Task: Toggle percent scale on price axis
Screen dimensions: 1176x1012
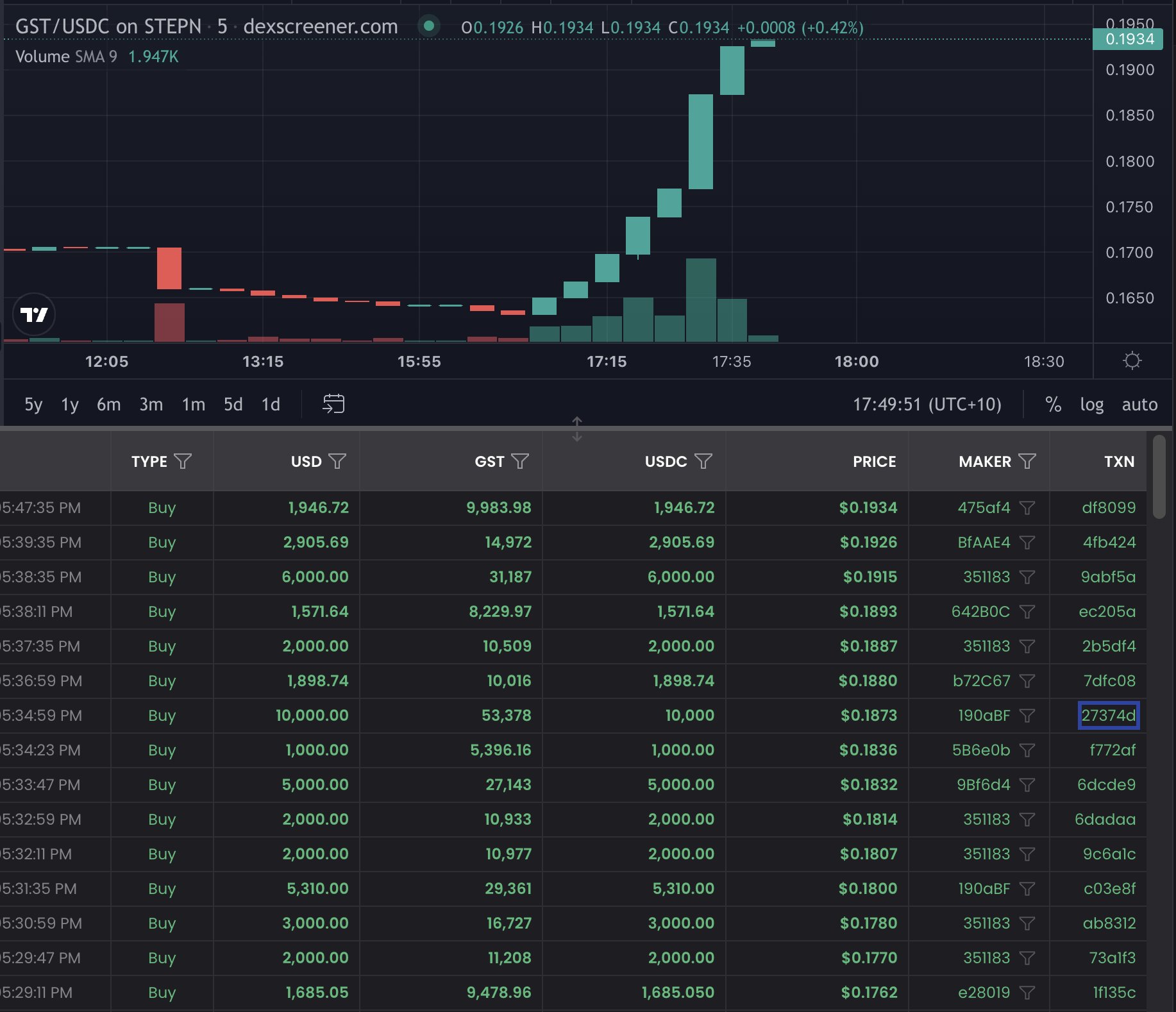Action: (1053, 404)
